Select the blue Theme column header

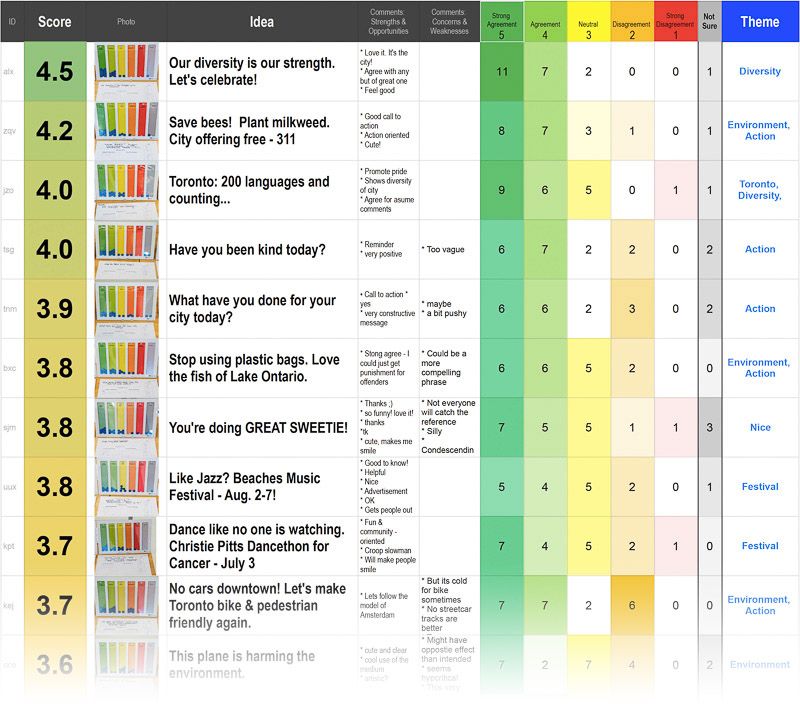(760, 21)
